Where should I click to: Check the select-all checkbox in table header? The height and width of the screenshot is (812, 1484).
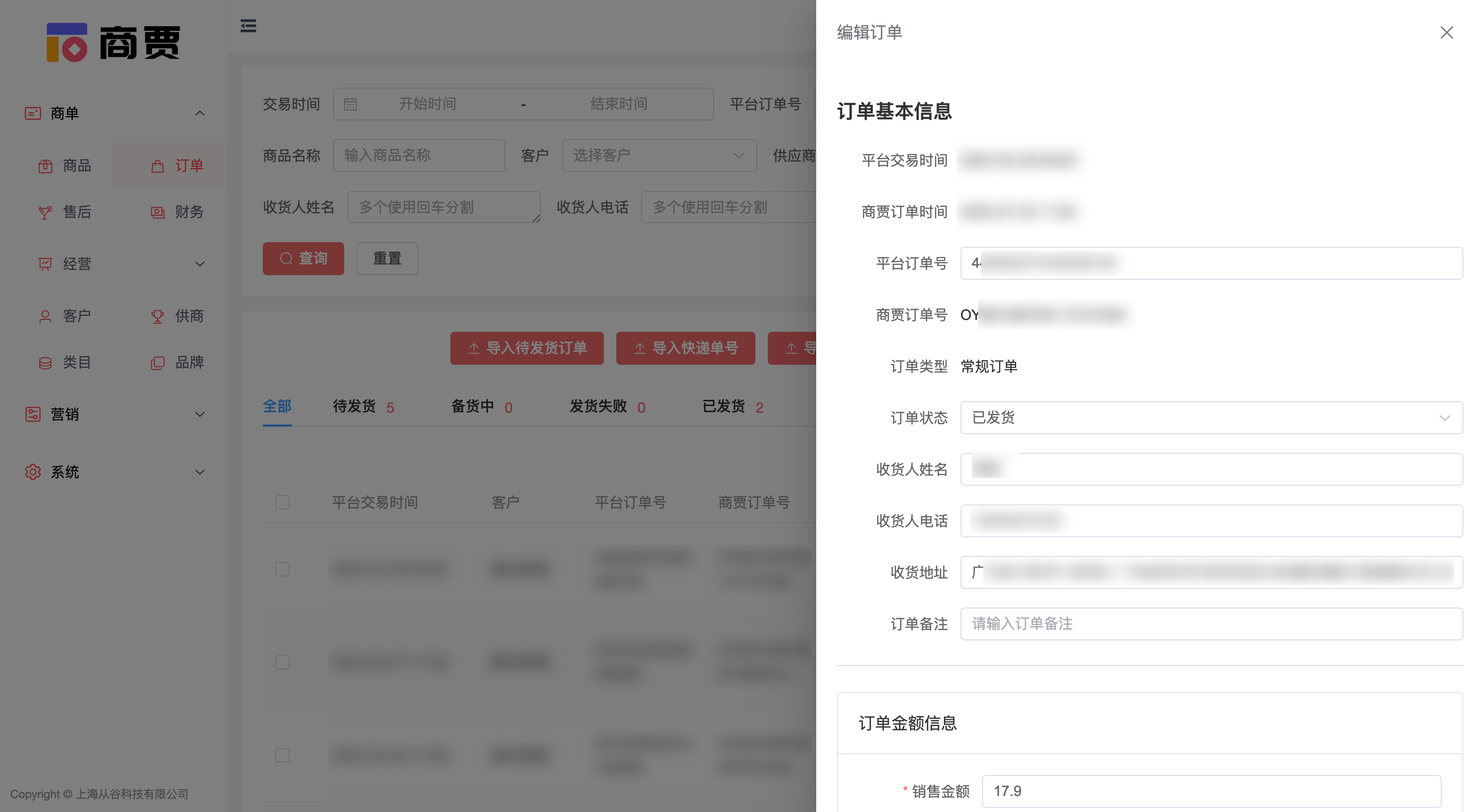pyautogui.click(x=282, y=502)
